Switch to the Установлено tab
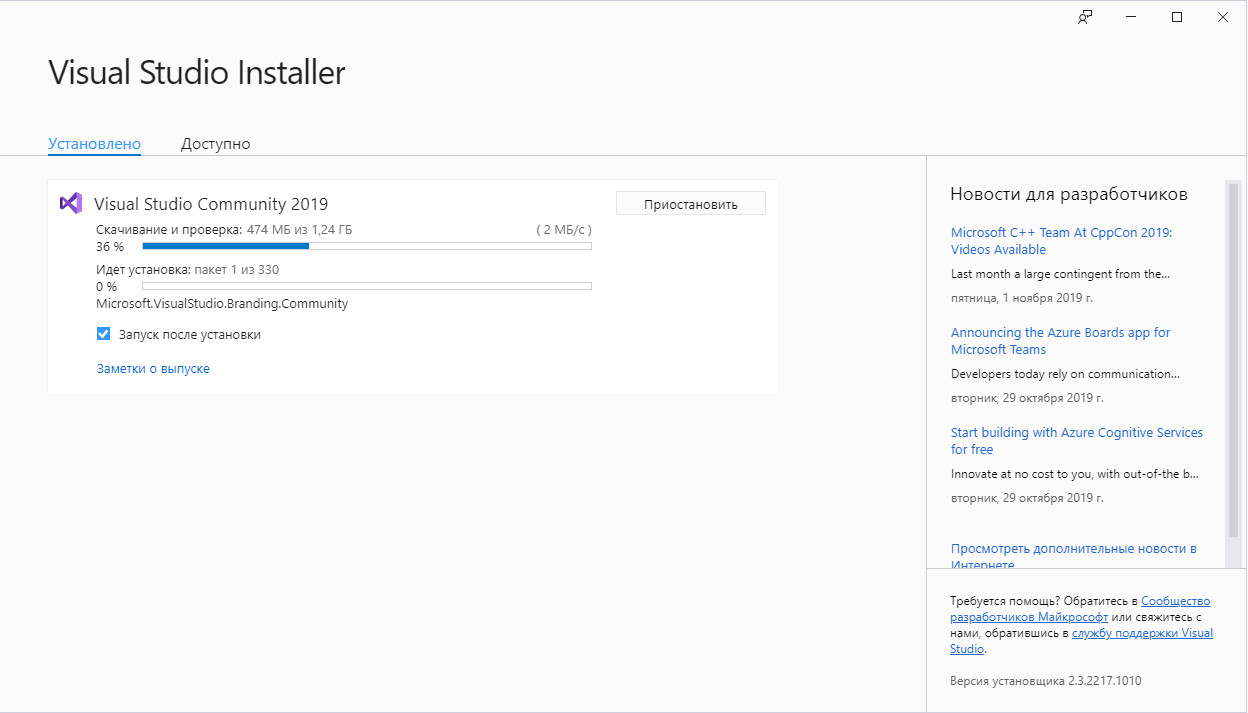Screen dimensions: 1248x713 [x=94, y=144]
